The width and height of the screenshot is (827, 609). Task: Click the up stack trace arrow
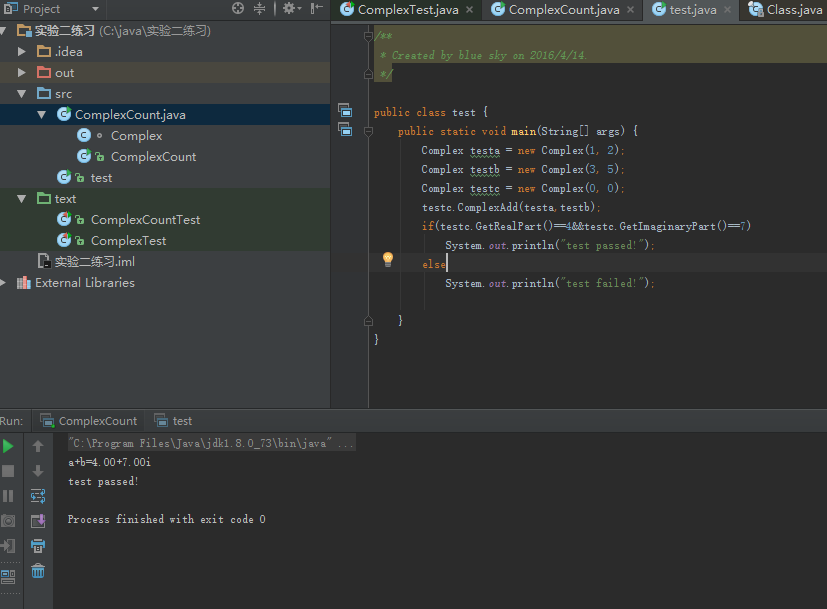tap(38, 447)
